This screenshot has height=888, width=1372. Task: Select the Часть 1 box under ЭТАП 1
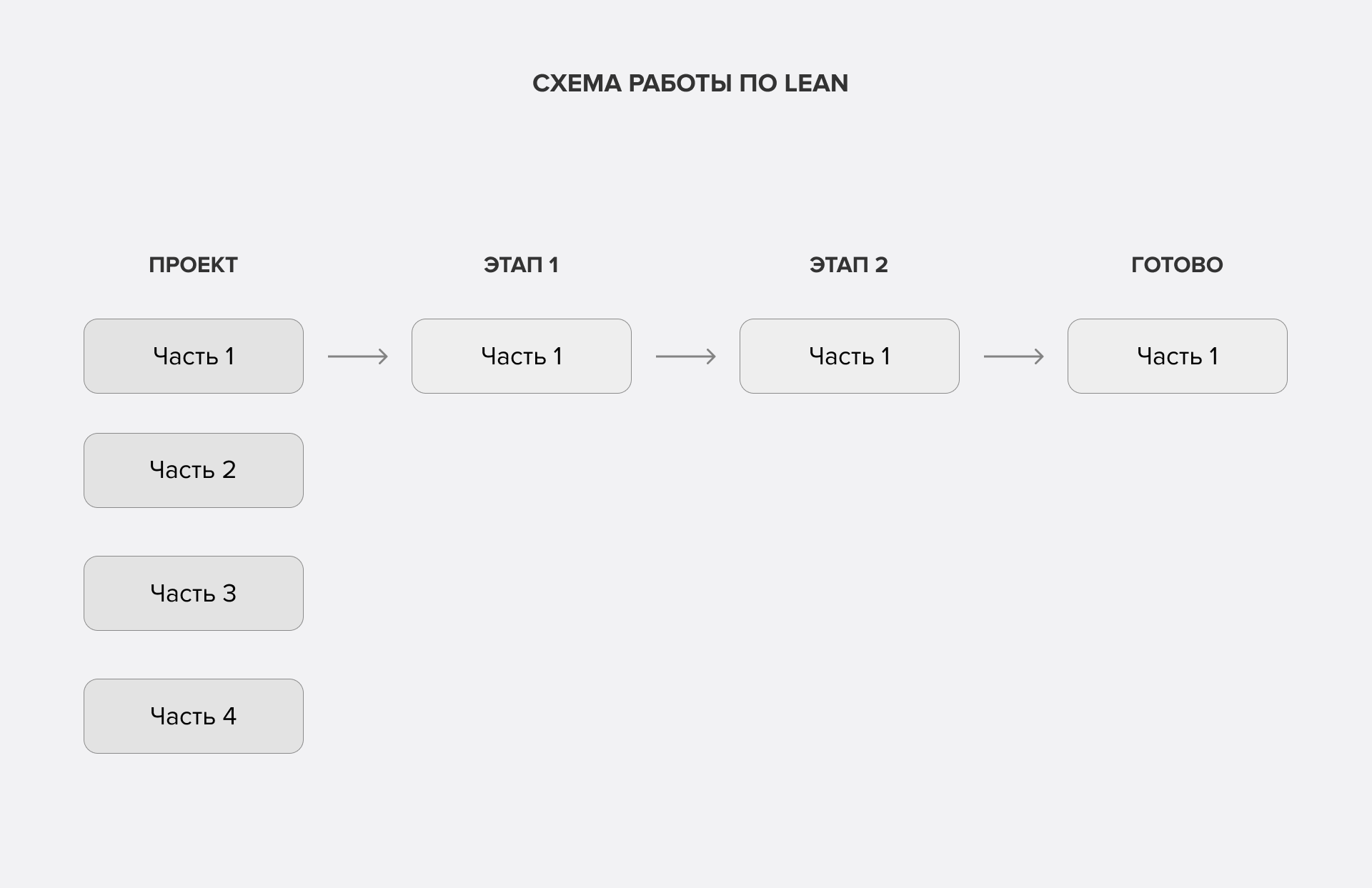[x=522, y=356]
